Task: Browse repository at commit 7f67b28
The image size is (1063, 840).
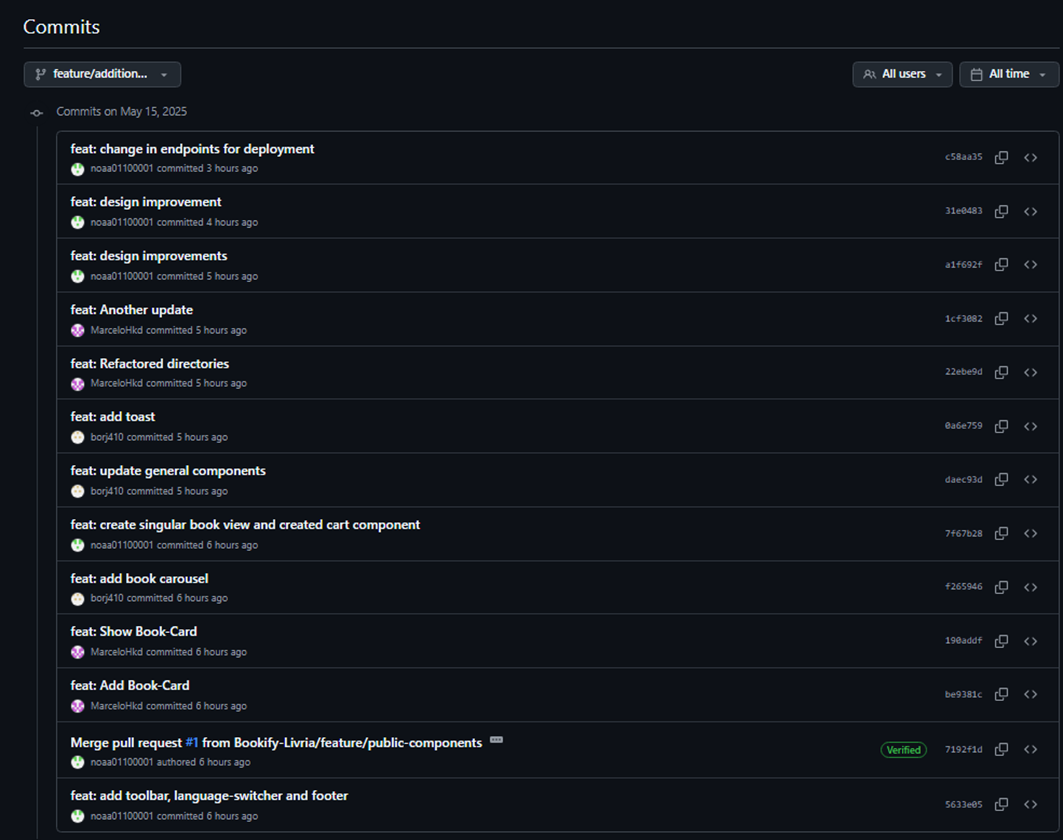Action: click(1030, 534)
